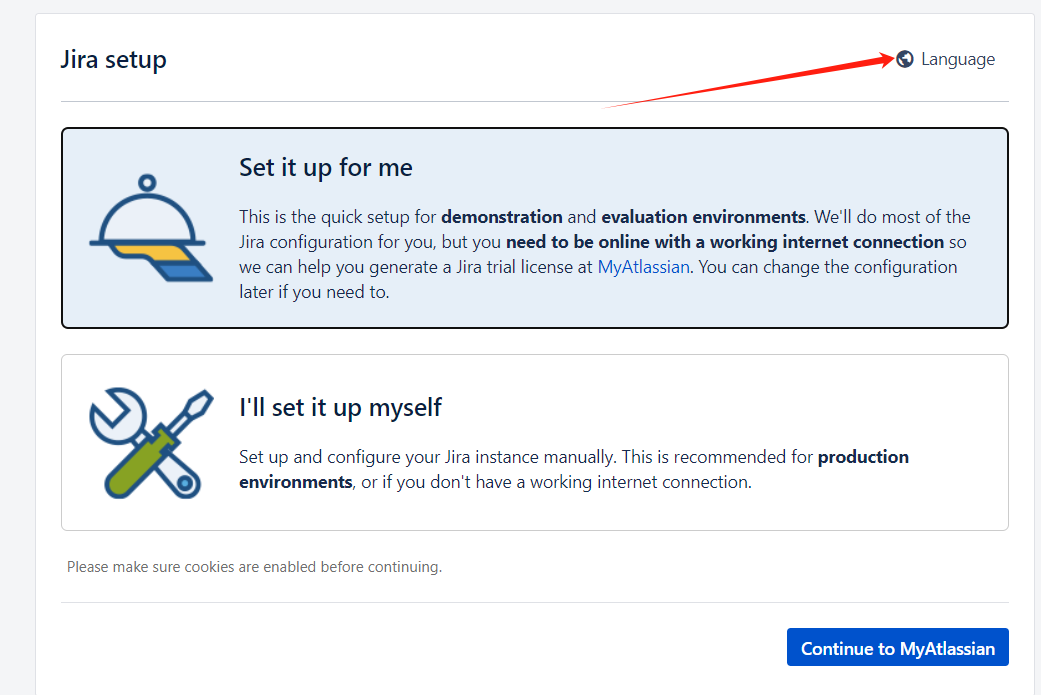Image resolution: width=1041 pixels, height=695 pixels.
Task: Click the bold "evaluation environments" text
Action: 703,217
